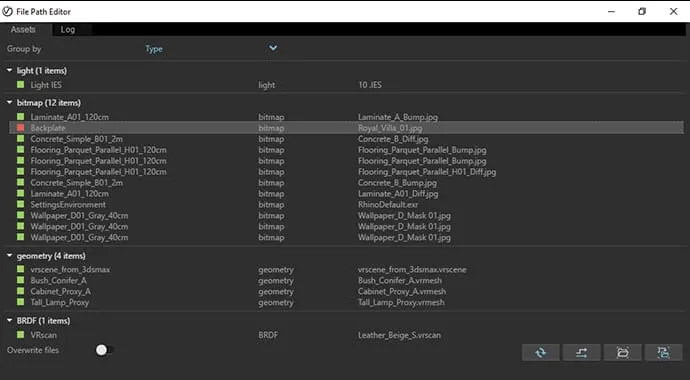Click the status square in the Concrete_B_Diff.jpg row

pos(20,139)
